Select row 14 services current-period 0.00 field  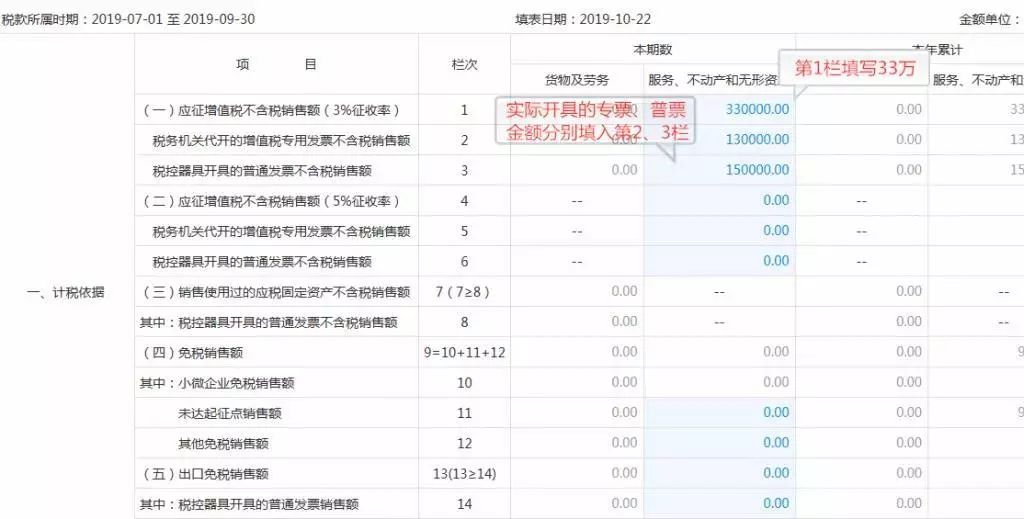[x=720, y=503]
